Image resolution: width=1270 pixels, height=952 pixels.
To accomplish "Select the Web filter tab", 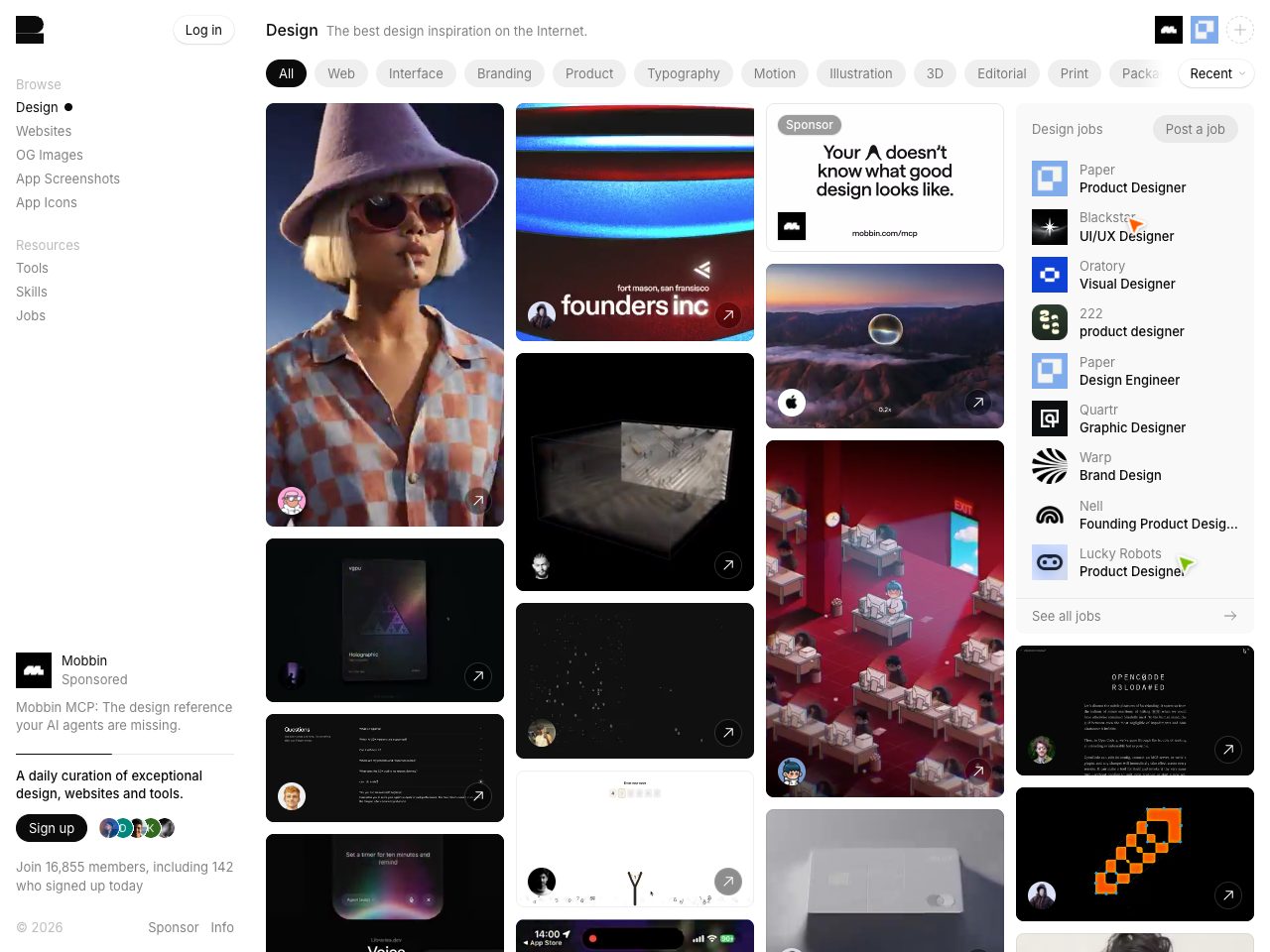I will (341, 73).
